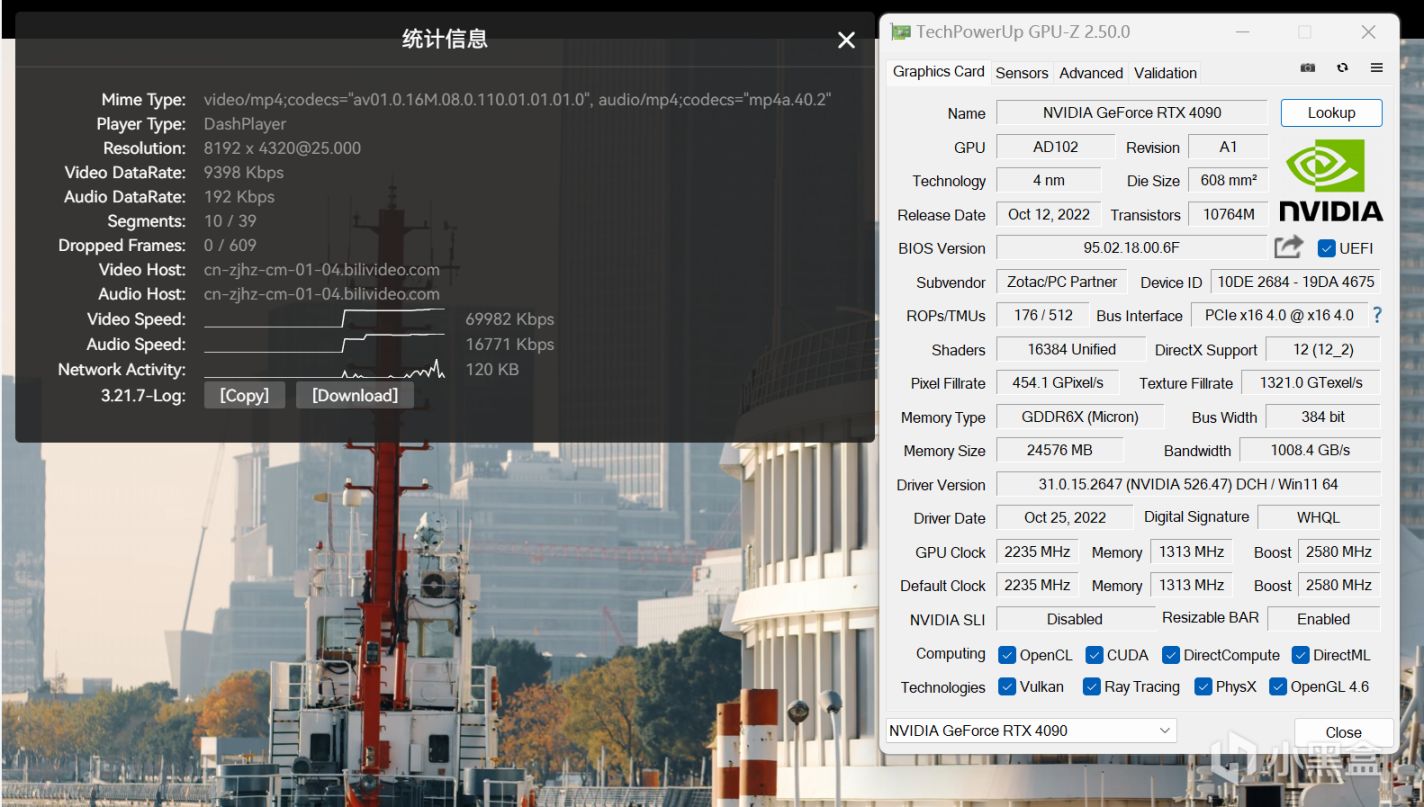This screenshot has width=1424, height=807.
Task: Click the resolution value 8192 x 4320@25.000
Action: point(282,148)
